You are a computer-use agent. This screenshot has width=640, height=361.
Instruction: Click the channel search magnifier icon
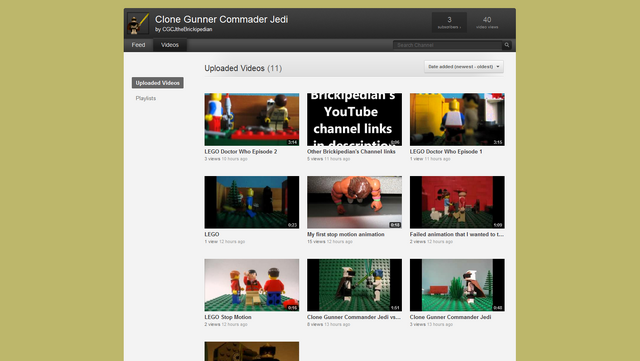point(507,45)
